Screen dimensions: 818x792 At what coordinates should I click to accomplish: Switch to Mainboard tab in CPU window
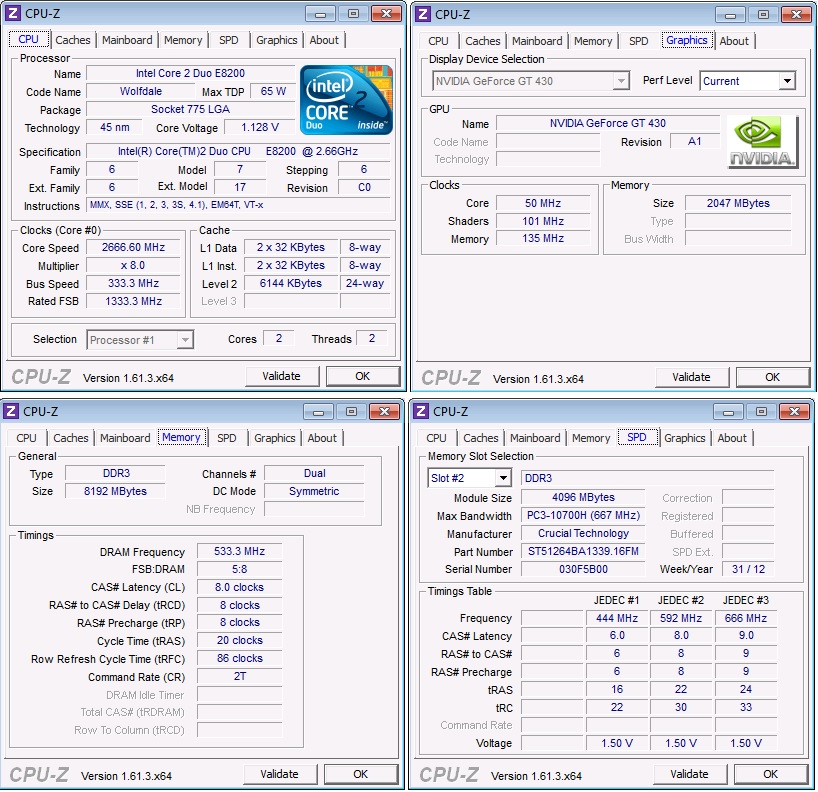point(127,40)
